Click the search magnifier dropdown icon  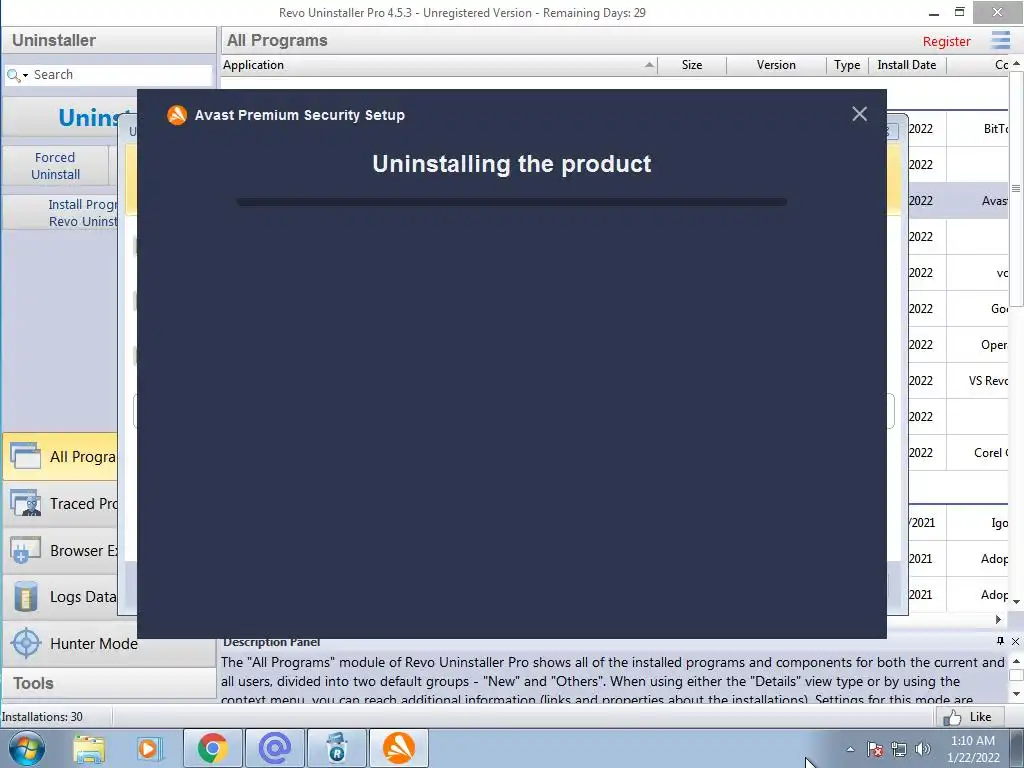coord(17,76)
